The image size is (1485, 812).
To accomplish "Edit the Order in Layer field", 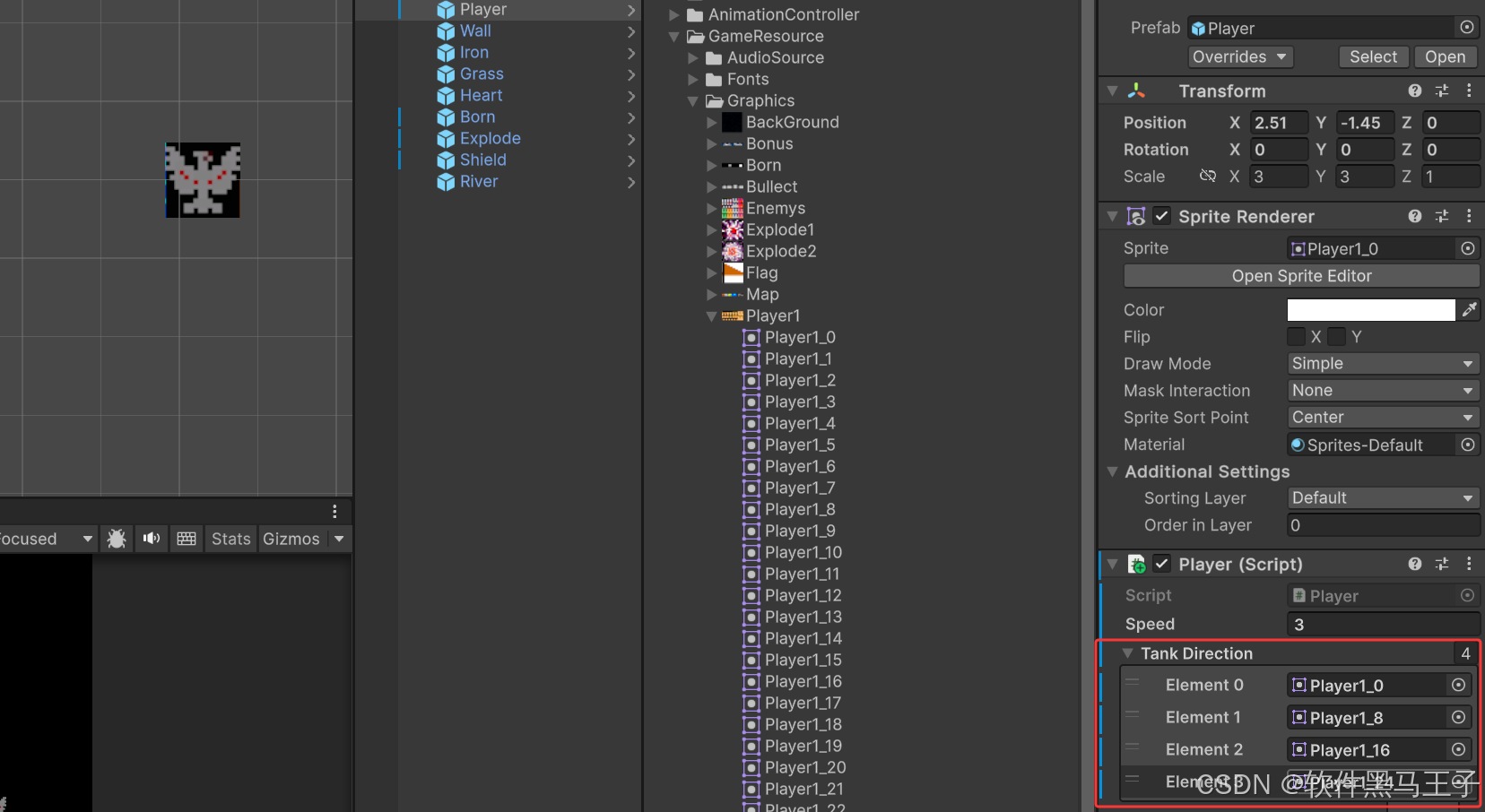I will [x=1383, y=525].
